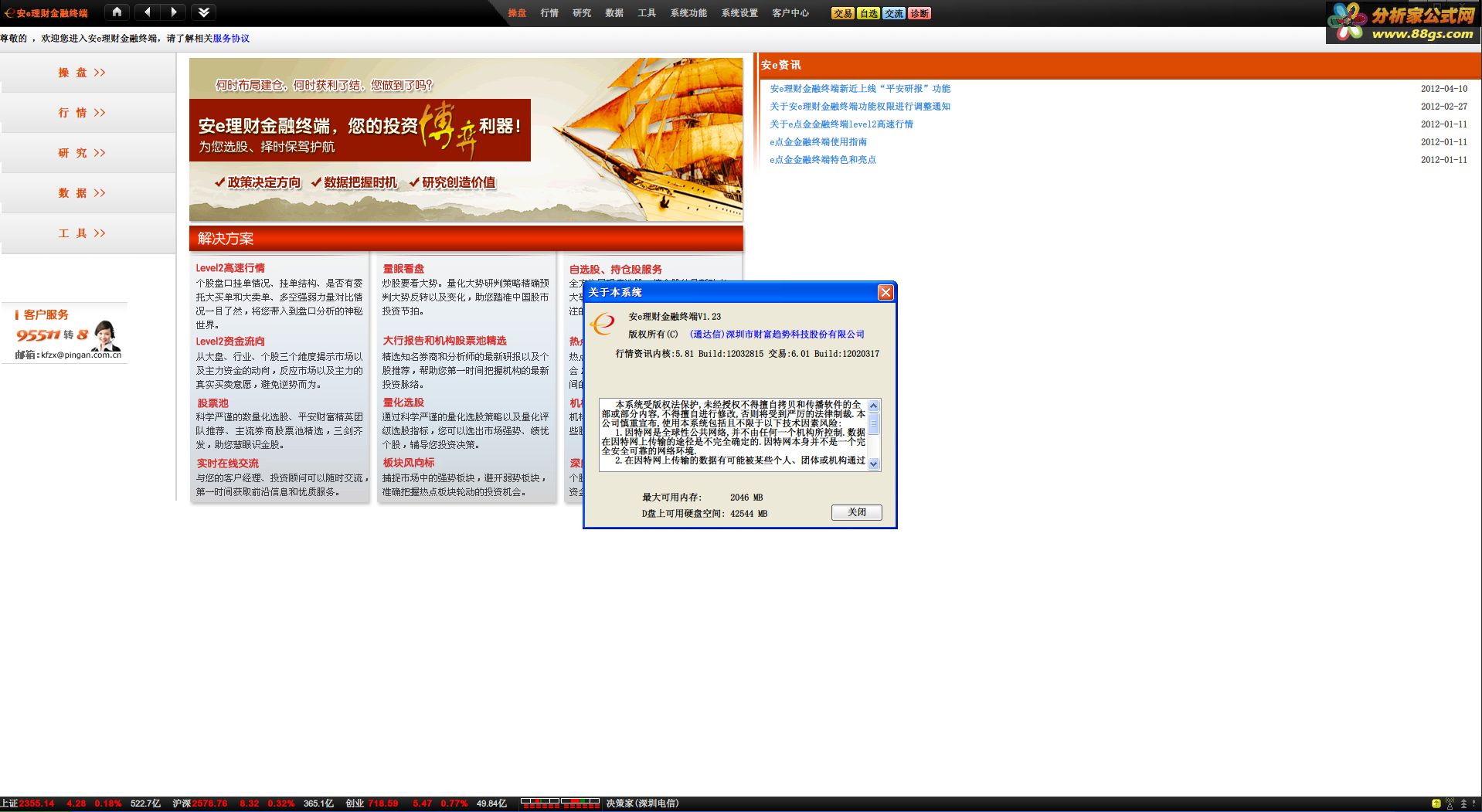
Task: Click the tree-shaped status bar icon
Action: tap(1463, 804)
